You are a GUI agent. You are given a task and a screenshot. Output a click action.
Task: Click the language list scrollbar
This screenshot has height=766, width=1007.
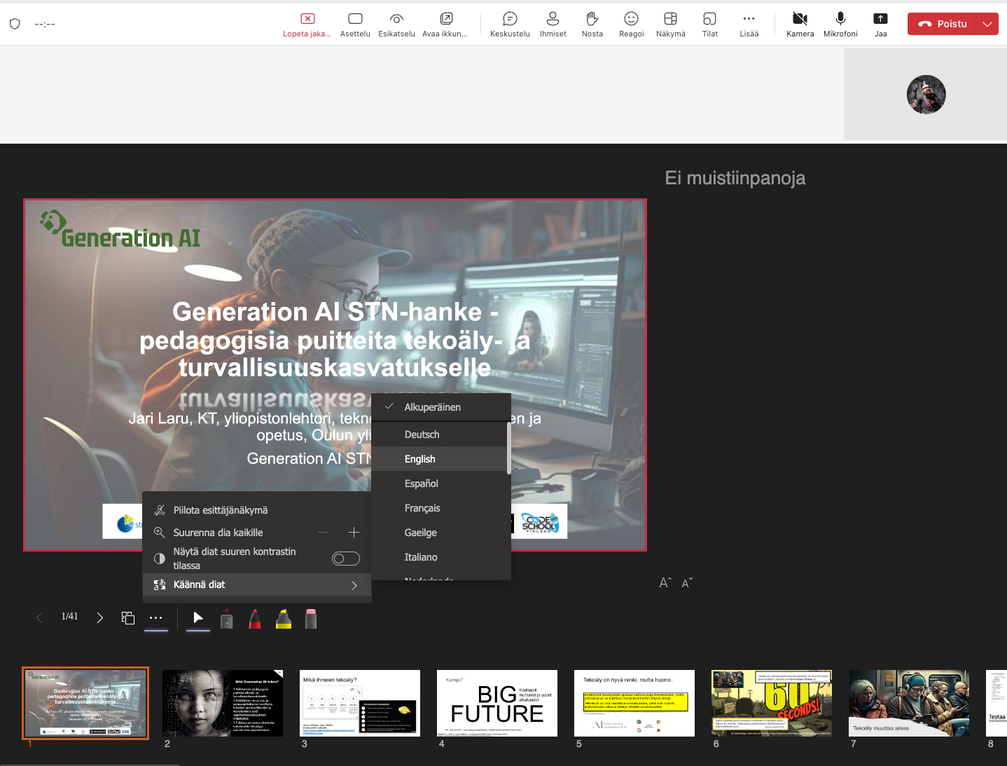pyautogui.click(x=509, y=449)
